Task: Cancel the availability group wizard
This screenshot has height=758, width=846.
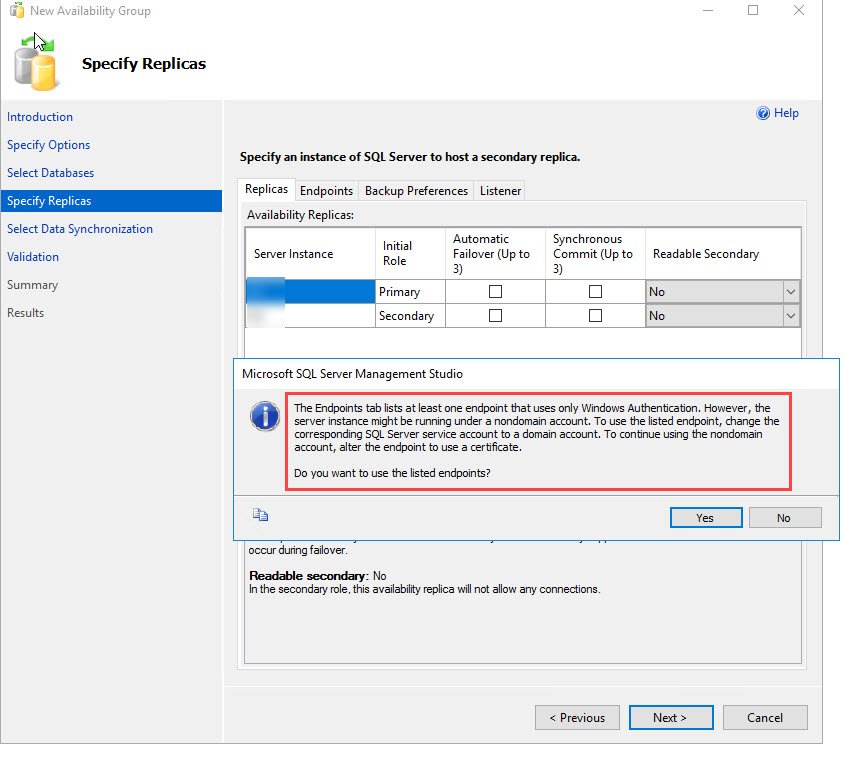Action: point(765,718)
